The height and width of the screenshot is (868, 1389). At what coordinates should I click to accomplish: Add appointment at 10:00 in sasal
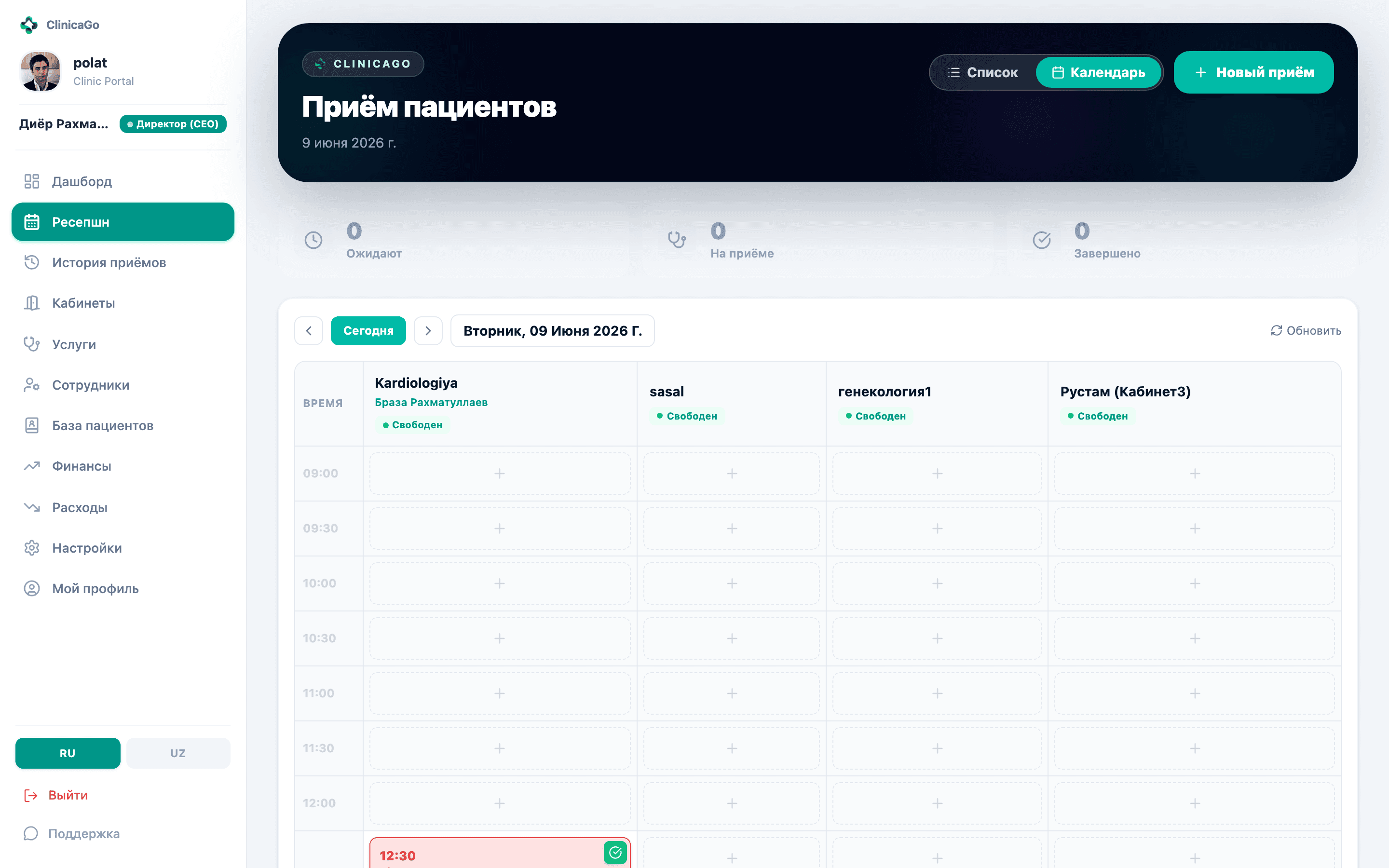732,583
